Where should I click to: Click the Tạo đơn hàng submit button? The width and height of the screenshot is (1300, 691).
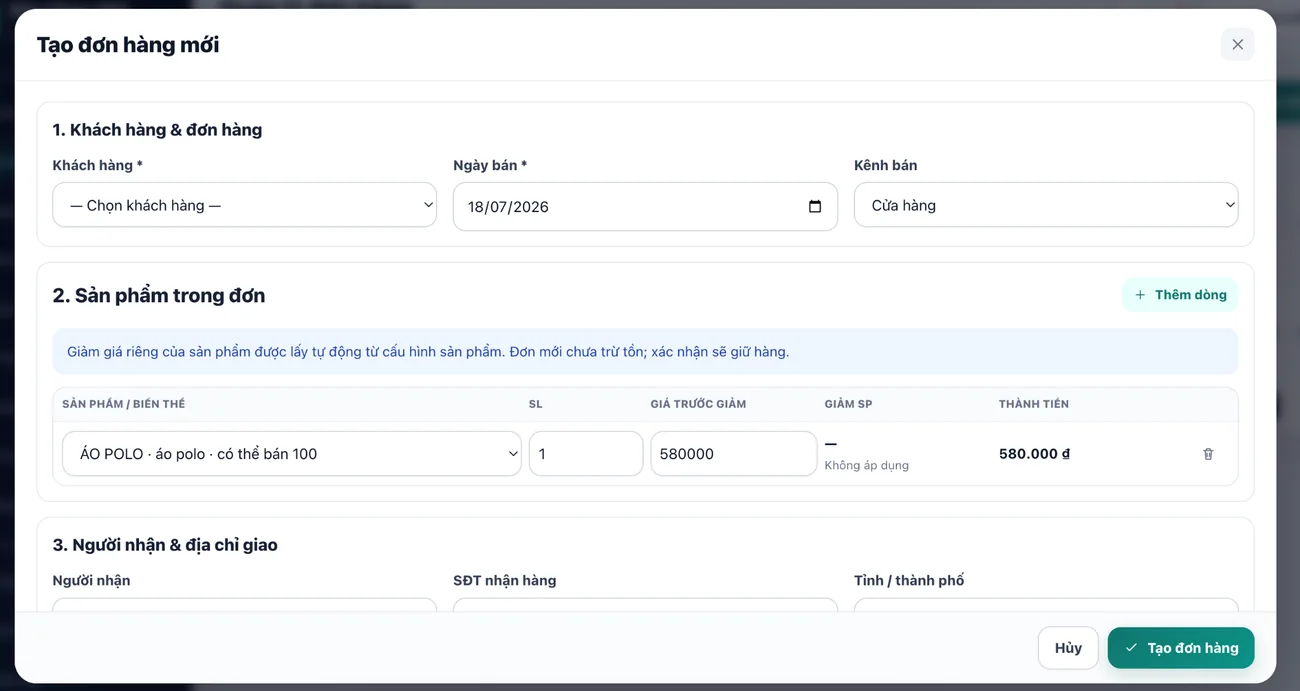(x=1181, y=648)
